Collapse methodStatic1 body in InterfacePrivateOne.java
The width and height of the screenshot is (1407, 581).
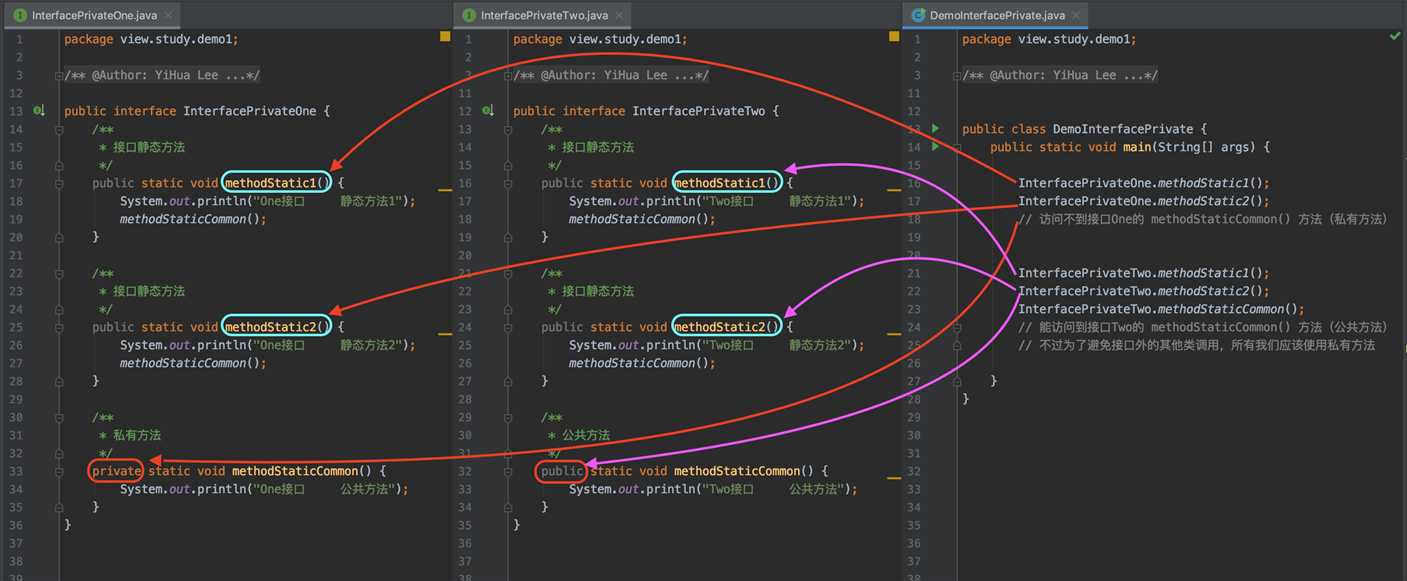pos(59,183)
